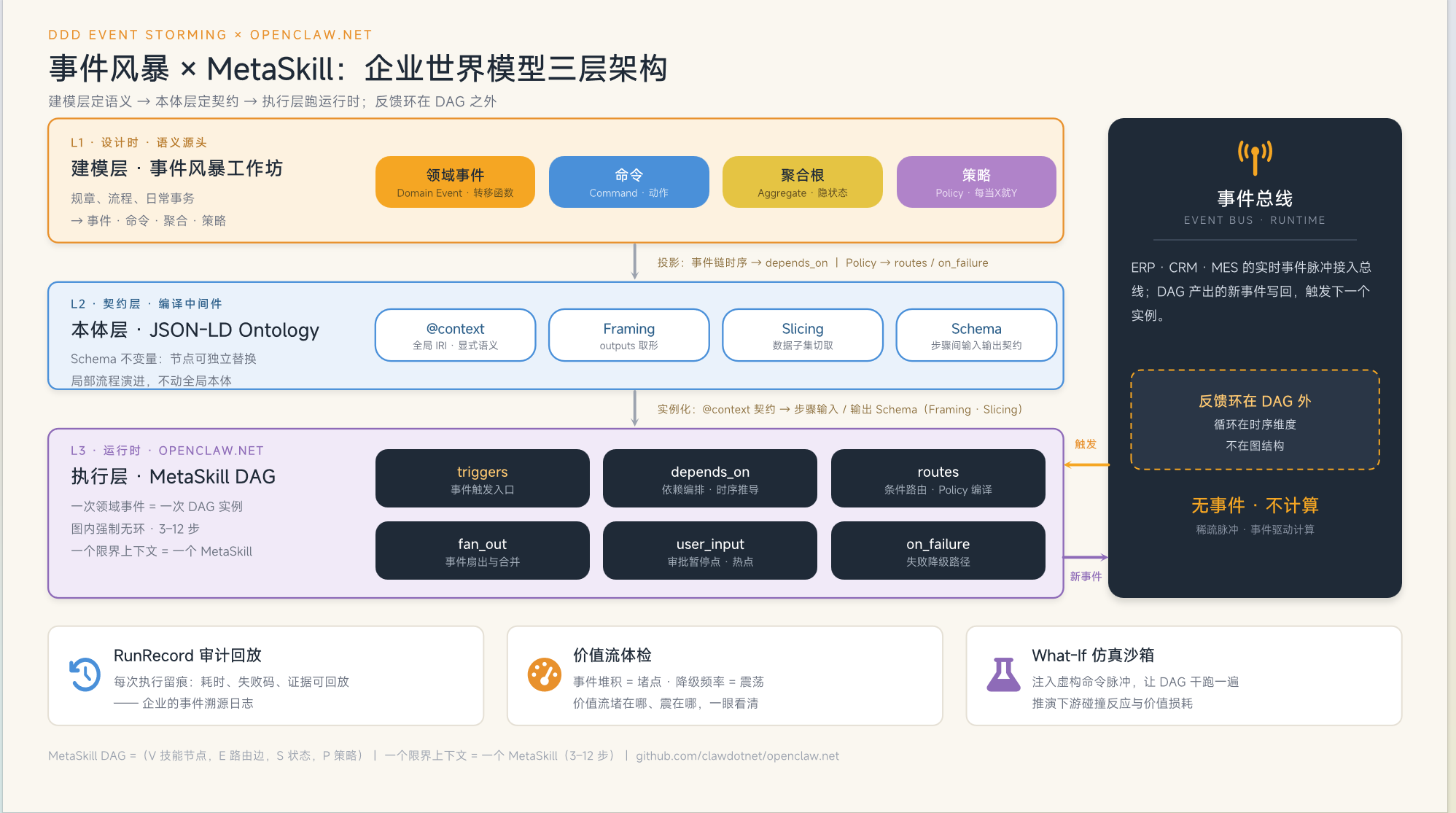Open the github.com/clawdotnet/openclaw.net link
1456x813 pixels.
[x=737, y=756]
